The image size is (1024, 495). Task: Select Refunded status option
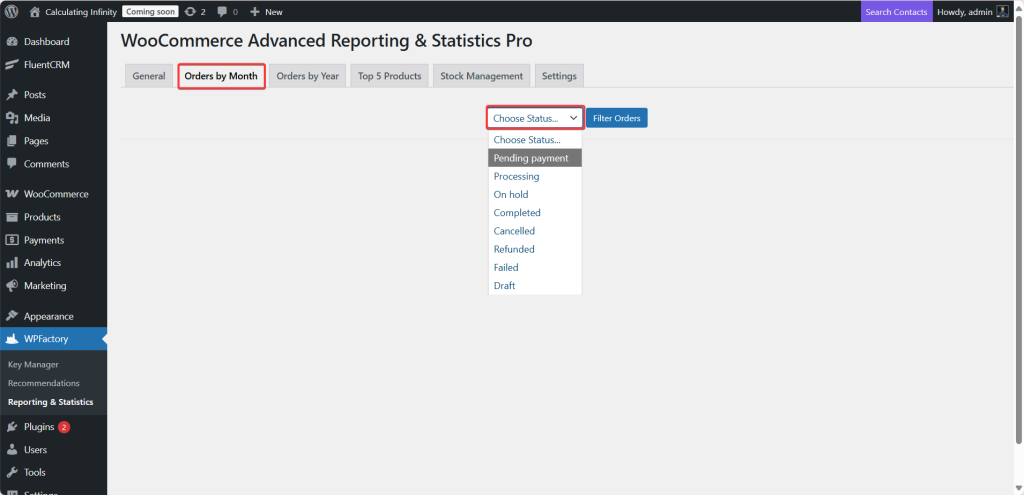coord(535,249)
